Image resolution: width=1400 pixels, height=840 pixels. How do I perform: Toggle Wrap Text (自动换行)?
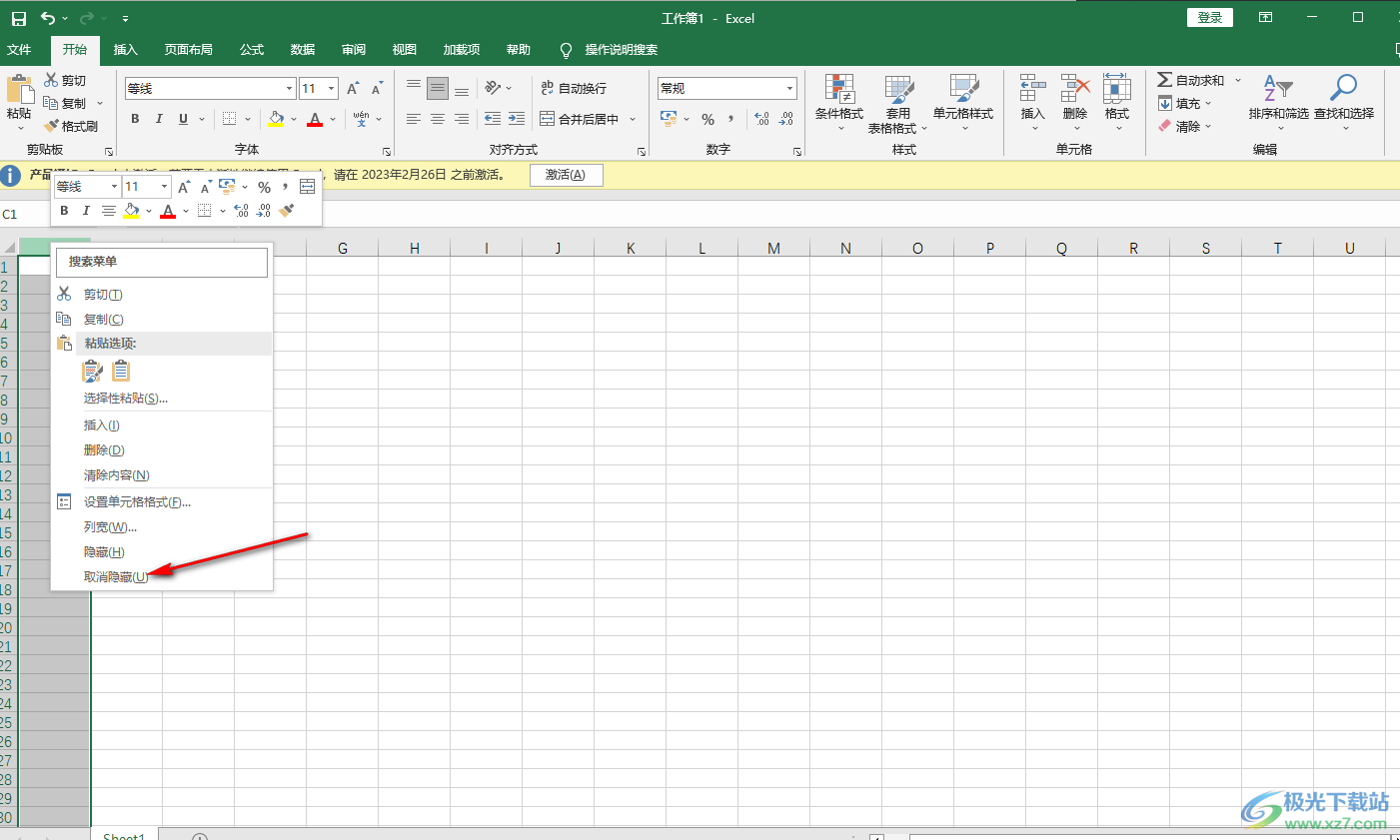click(574, 88)
